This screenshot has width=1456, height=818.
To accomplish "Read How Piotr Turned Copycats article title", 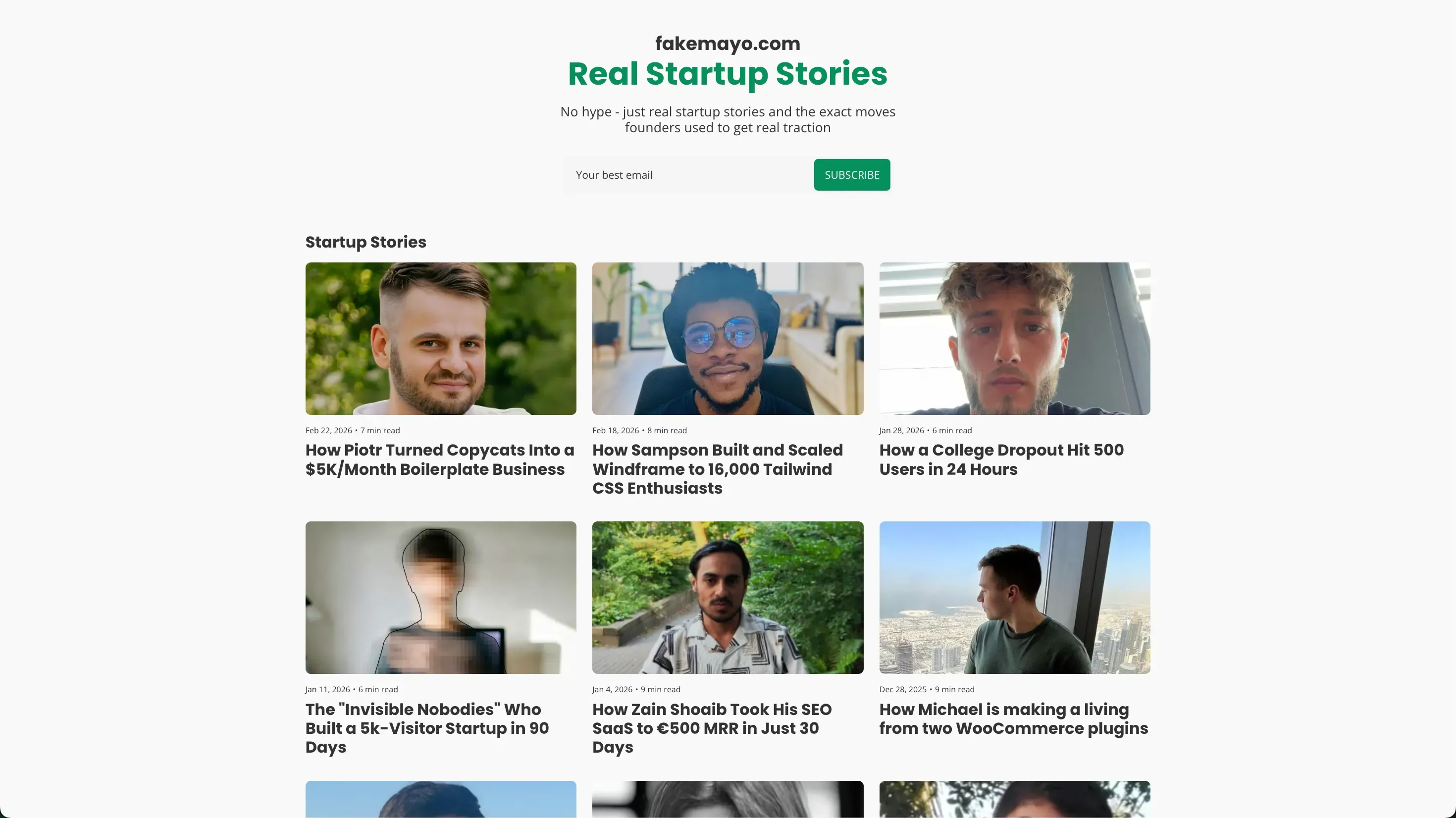I will pyautogui.click(x=439, y=460).
